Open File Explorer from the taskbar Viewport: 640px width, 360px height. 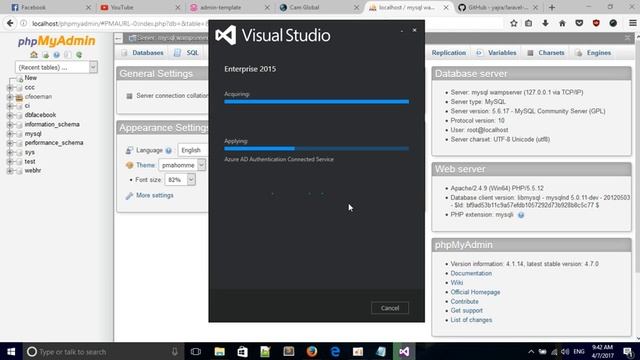220,351
